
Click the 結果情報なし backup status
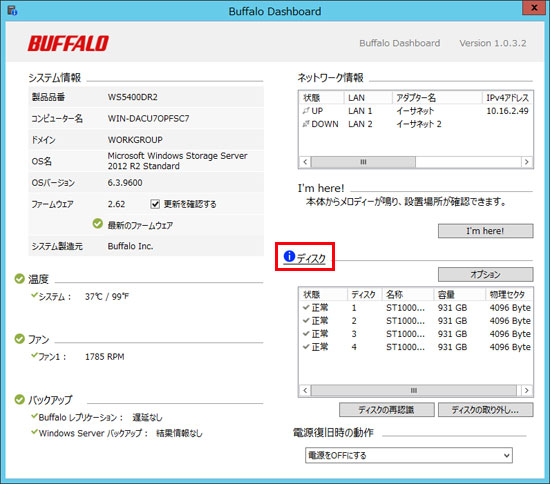pyautogui.click(x=179, y=433)
